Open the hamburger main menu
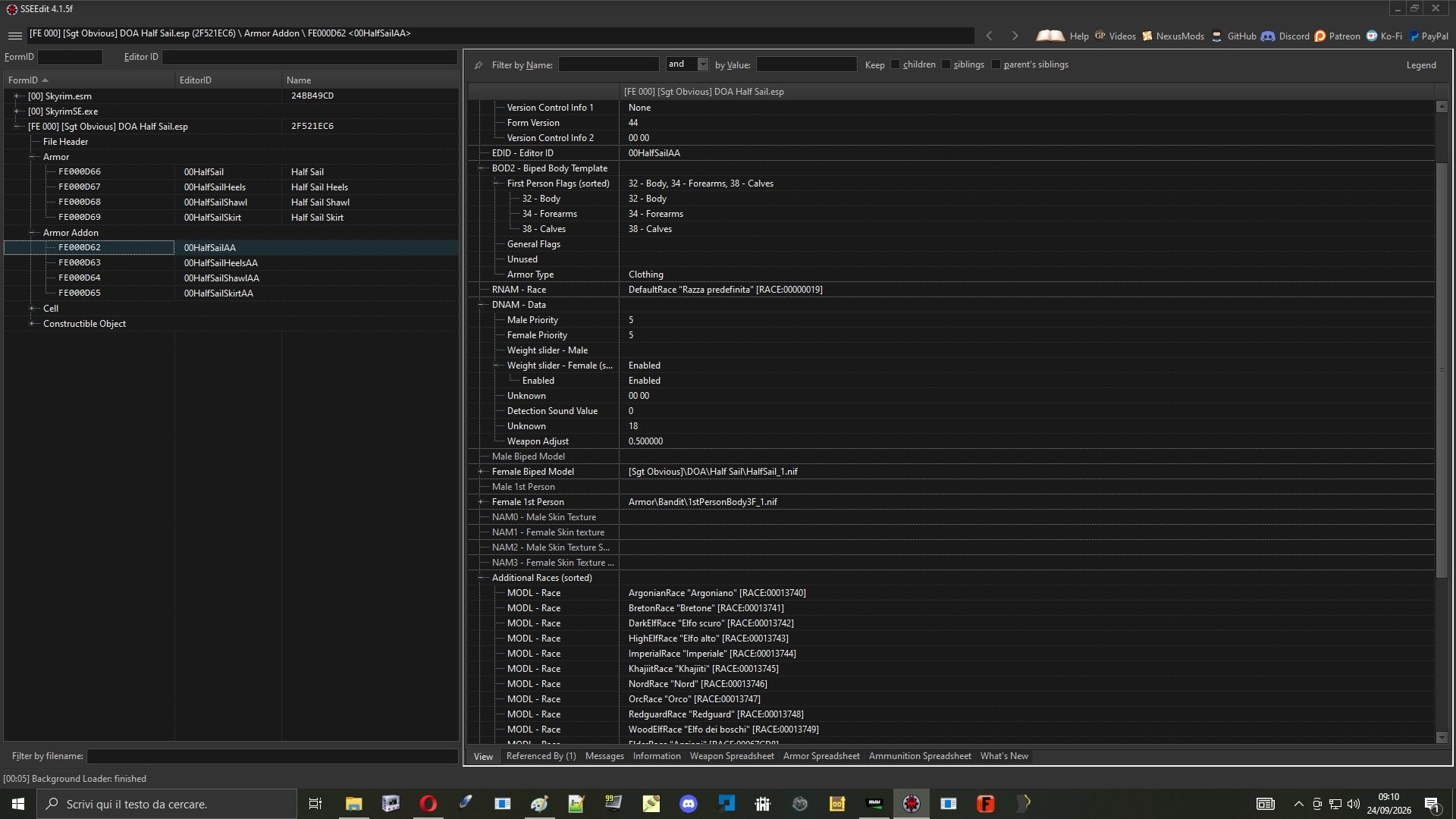1456x819 pixels. pyautogui.click(x=14, y=36)
